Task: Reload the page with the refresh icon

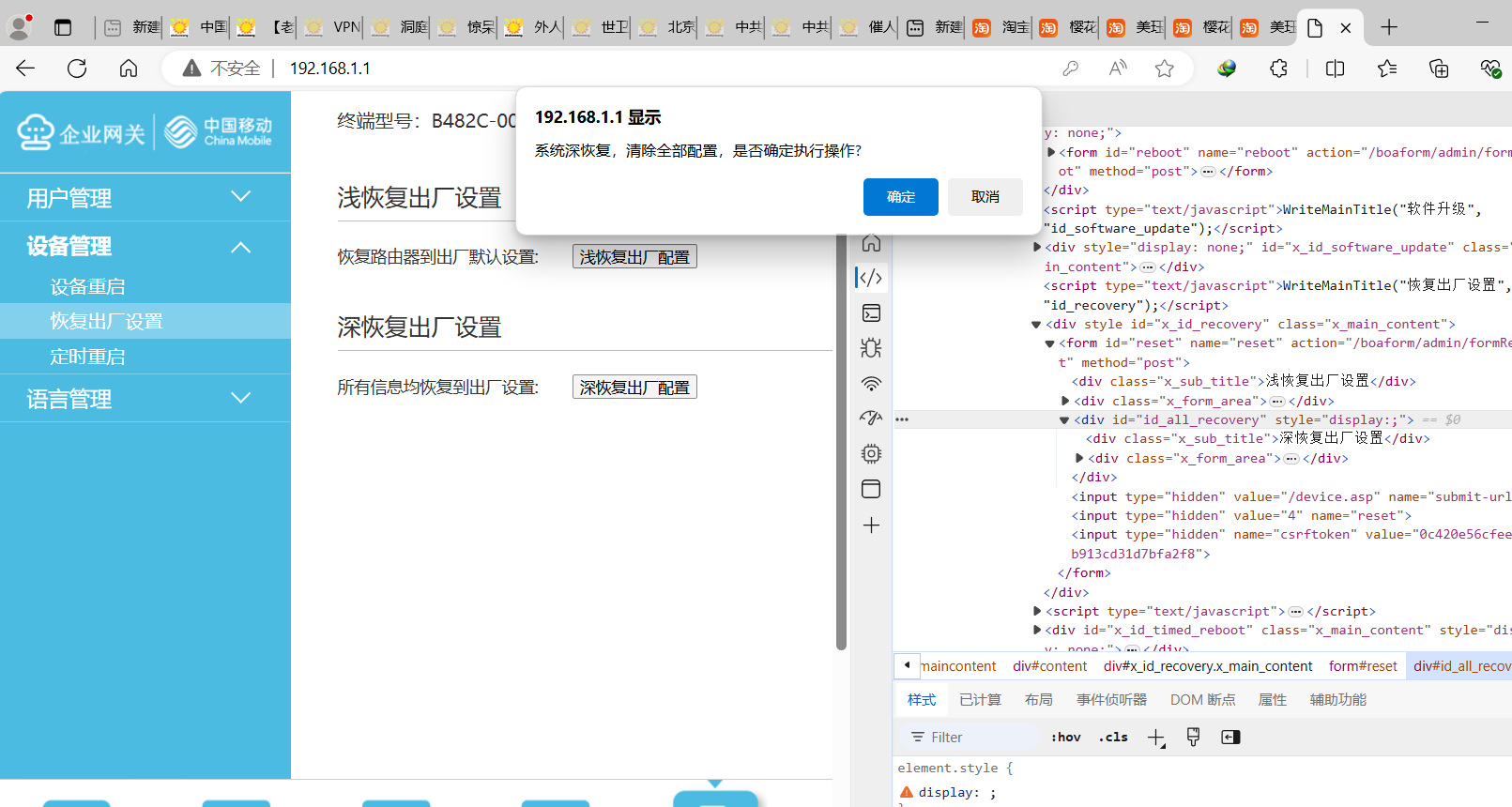Action: click(77, 69)
